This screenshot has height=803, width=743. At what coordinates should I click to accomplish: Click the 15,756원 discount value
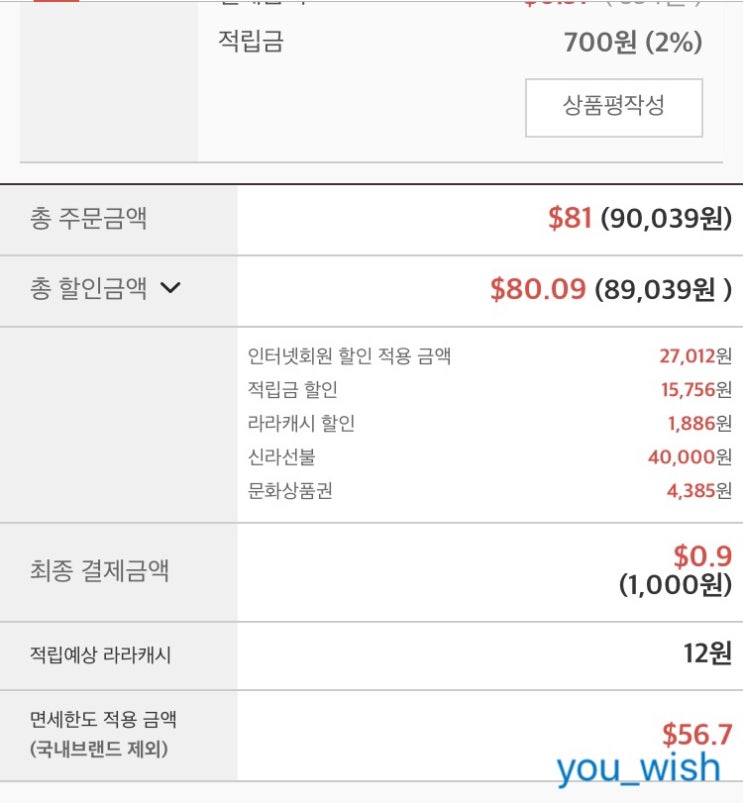696,390
